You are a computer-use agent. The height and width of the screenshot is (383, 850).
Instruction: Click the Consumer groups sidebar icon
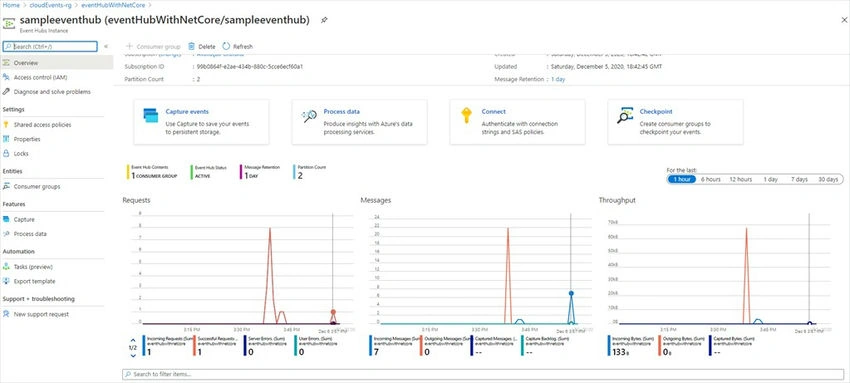pos(6,186)
